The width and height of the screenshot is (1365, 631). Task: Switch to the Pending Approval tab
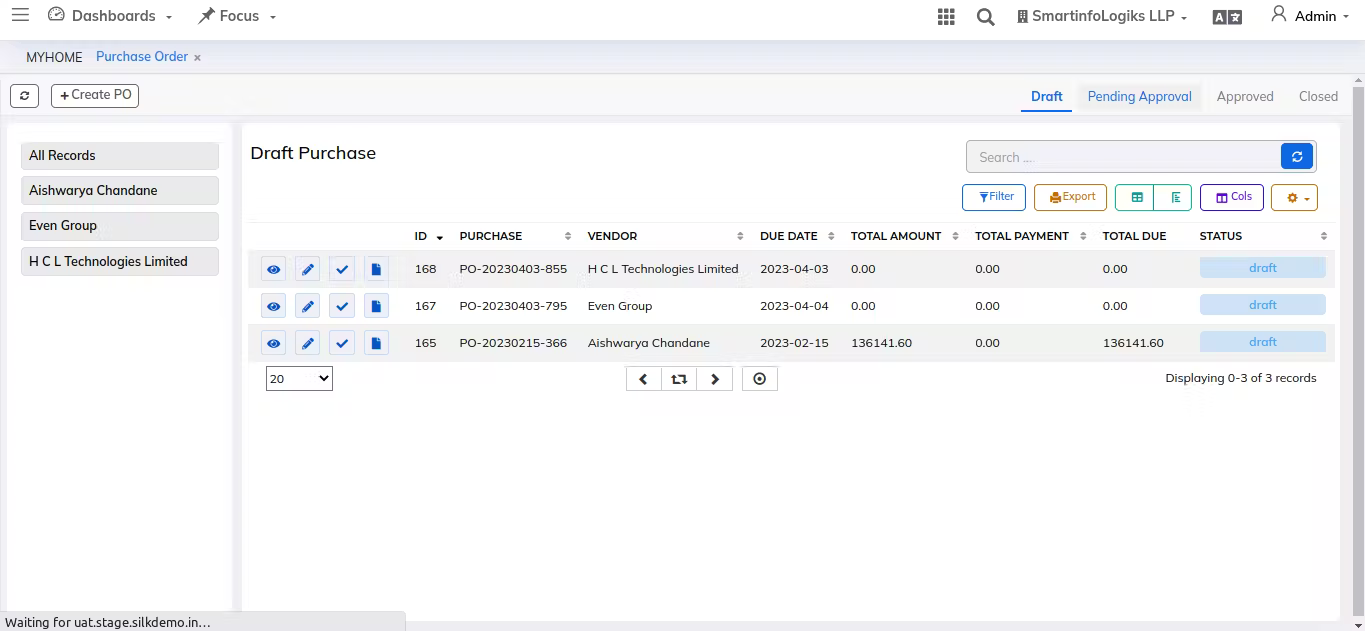(1140, 97)
